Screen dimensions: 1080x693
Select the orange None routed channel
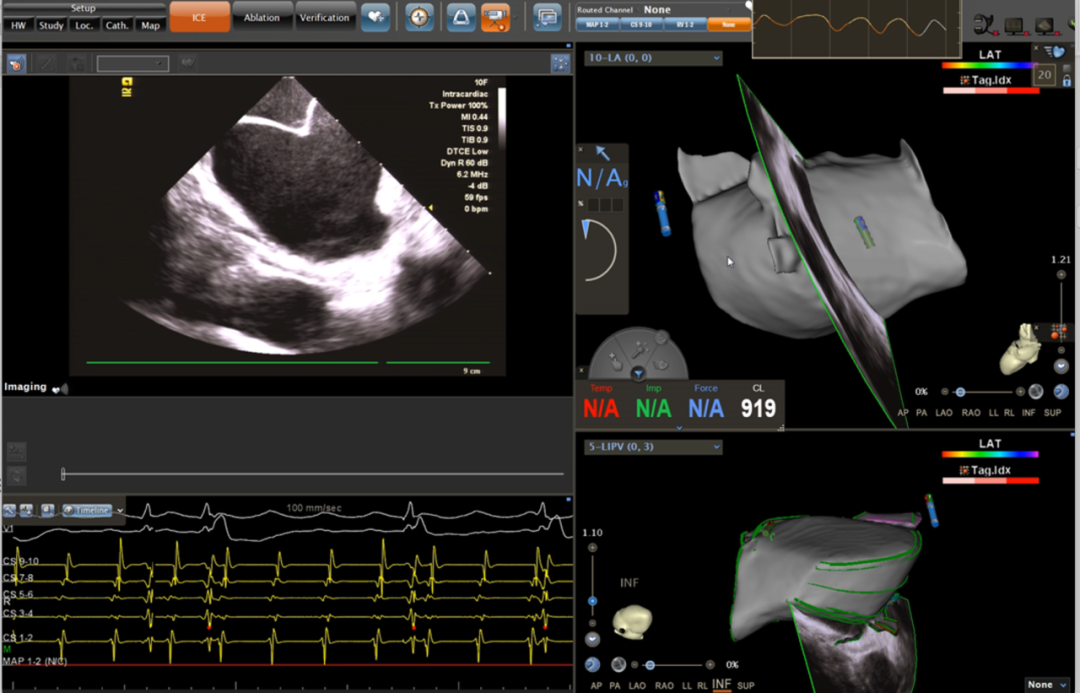point(728,25)
